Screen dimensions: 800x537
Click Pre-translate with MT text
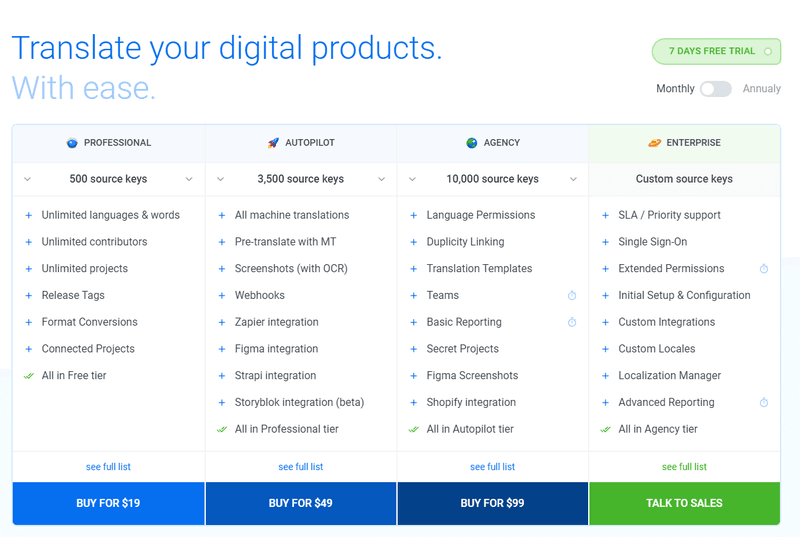coord(285,242)
